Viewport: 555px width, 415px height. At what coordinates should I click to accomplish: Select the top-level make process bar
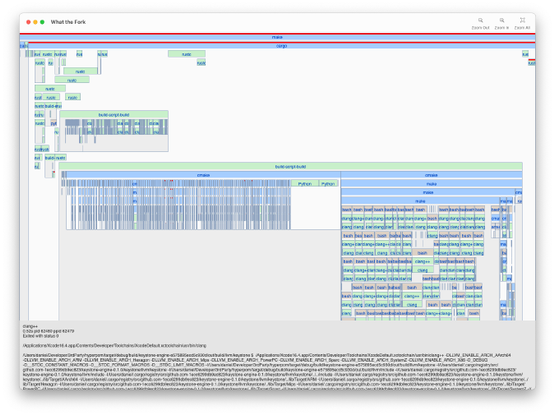pyautogui.click(x=277, y=37)
